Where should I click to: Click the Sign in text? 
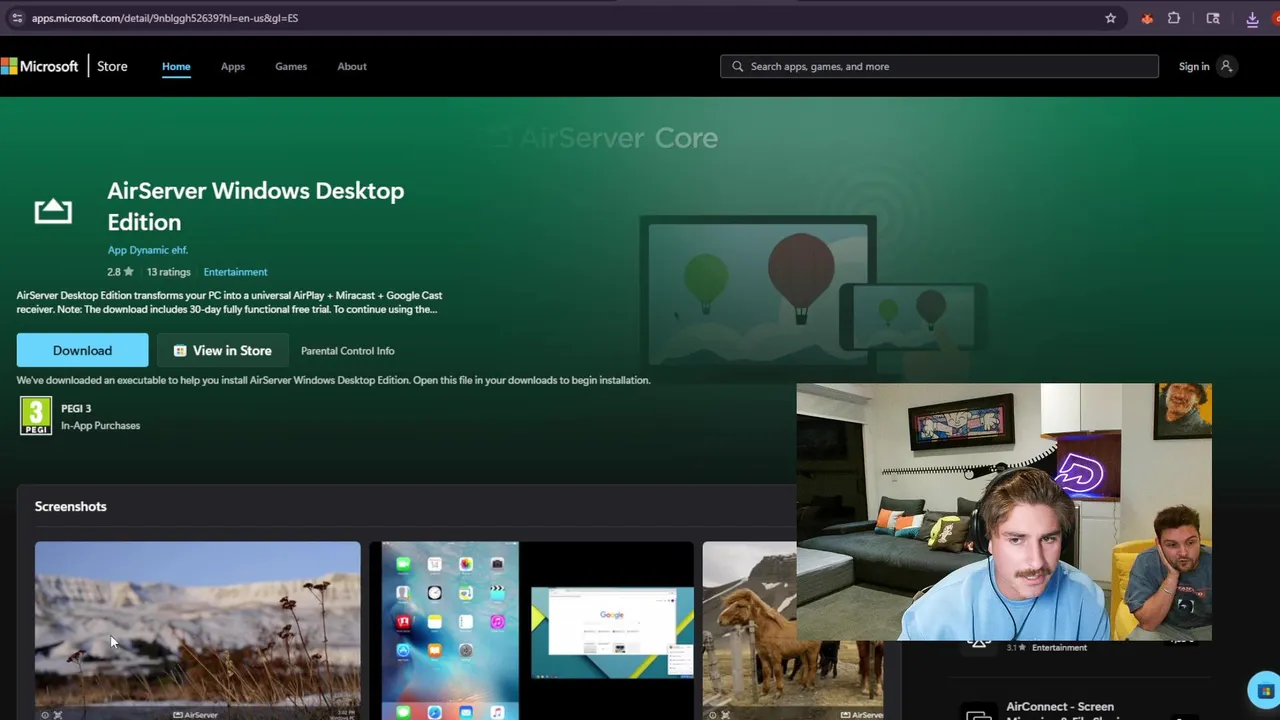point(1194,66)
